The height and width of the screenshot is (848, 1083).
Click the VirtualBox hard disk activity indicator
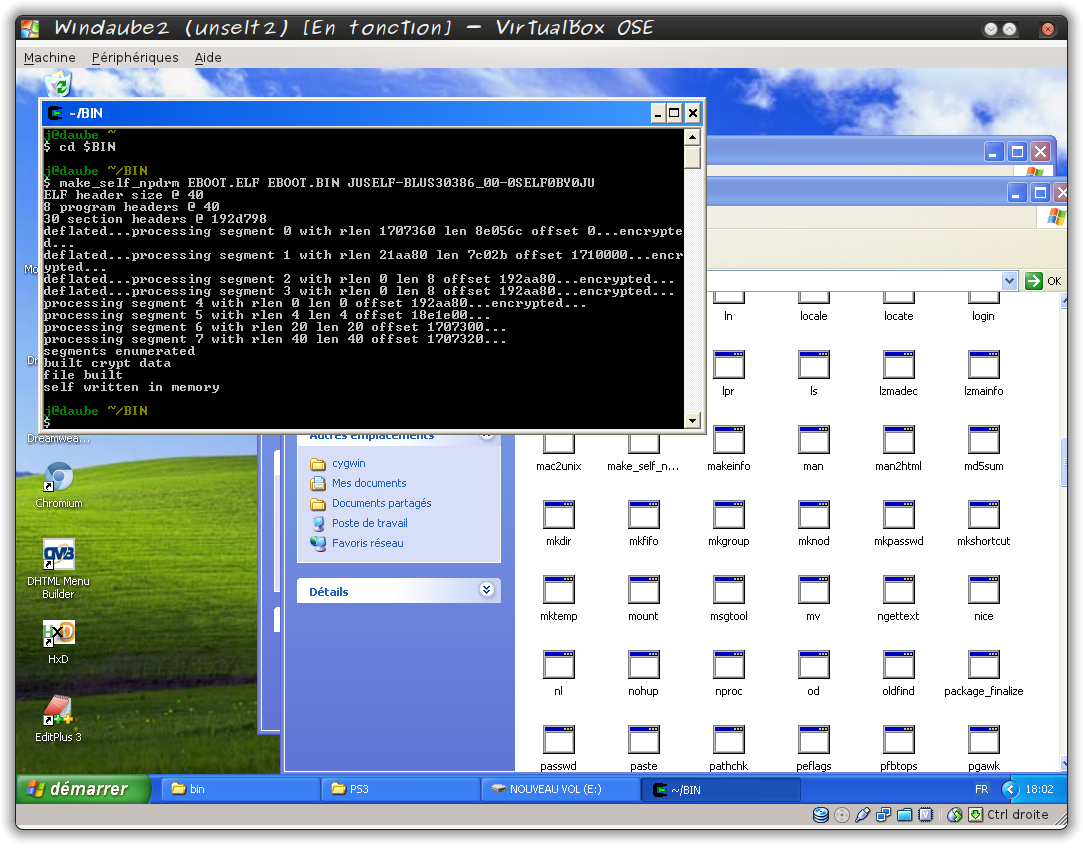point(821,816)
